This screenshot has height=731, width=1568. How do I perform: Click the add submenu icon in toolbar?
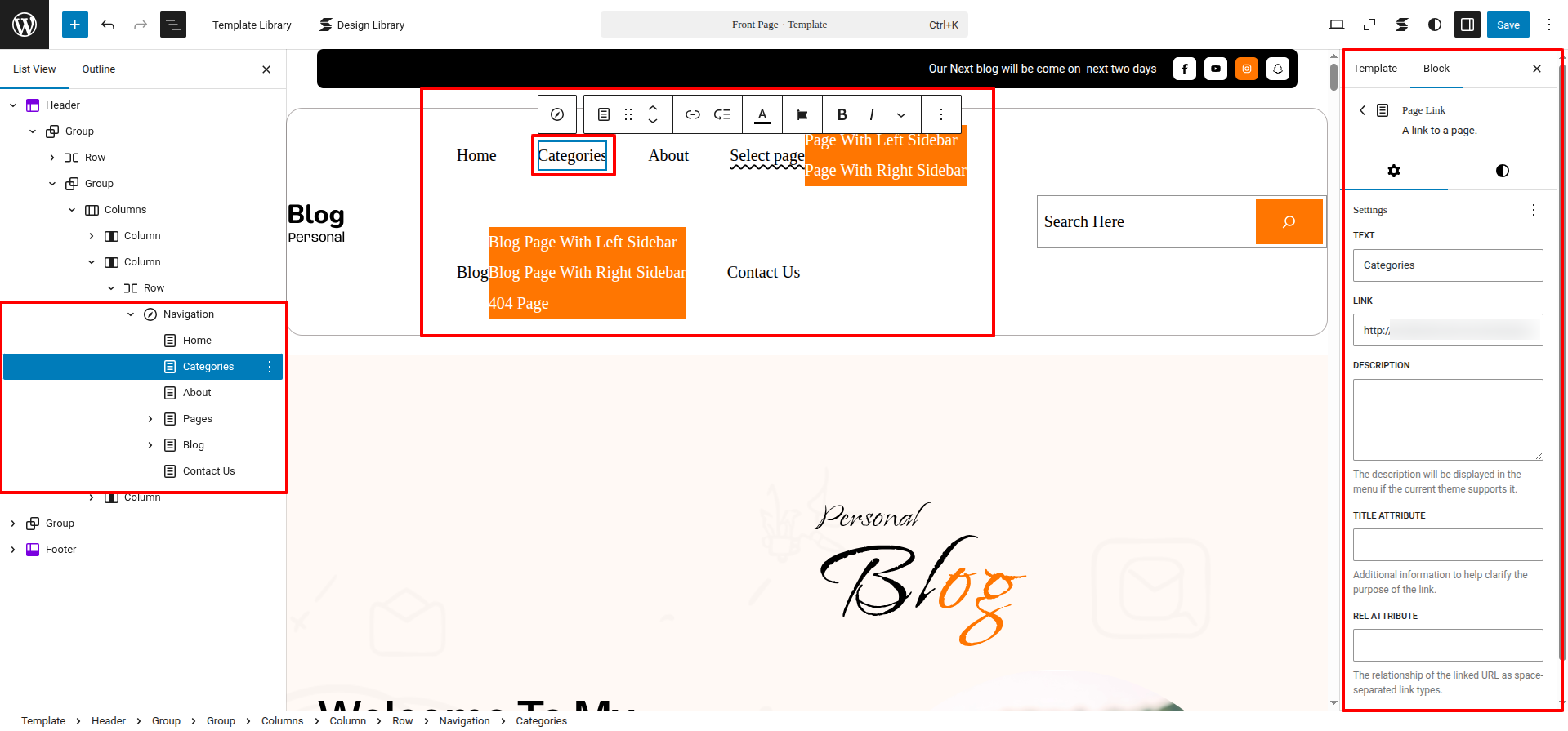pos(722,114)
